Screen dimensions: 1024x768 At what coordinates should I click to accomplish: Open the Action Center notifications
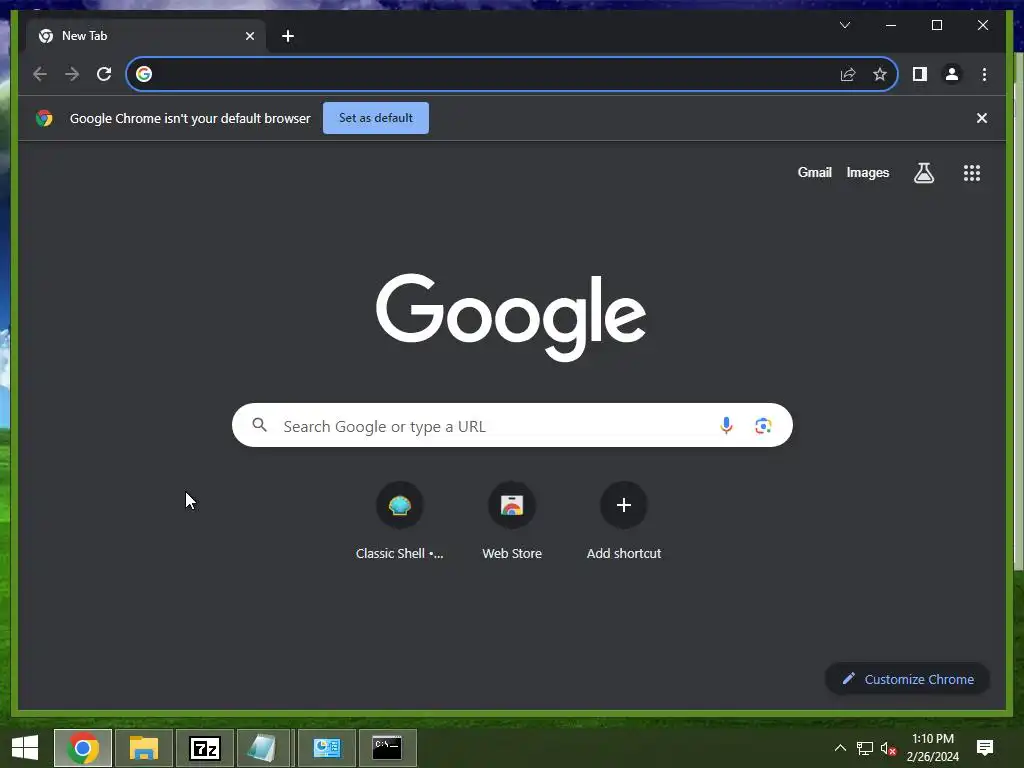[x=985, y=748]
